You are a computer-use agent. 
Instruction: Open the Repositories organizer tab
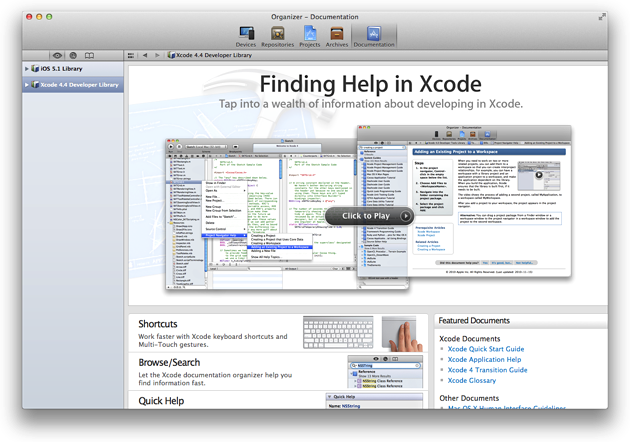(277, 37)
